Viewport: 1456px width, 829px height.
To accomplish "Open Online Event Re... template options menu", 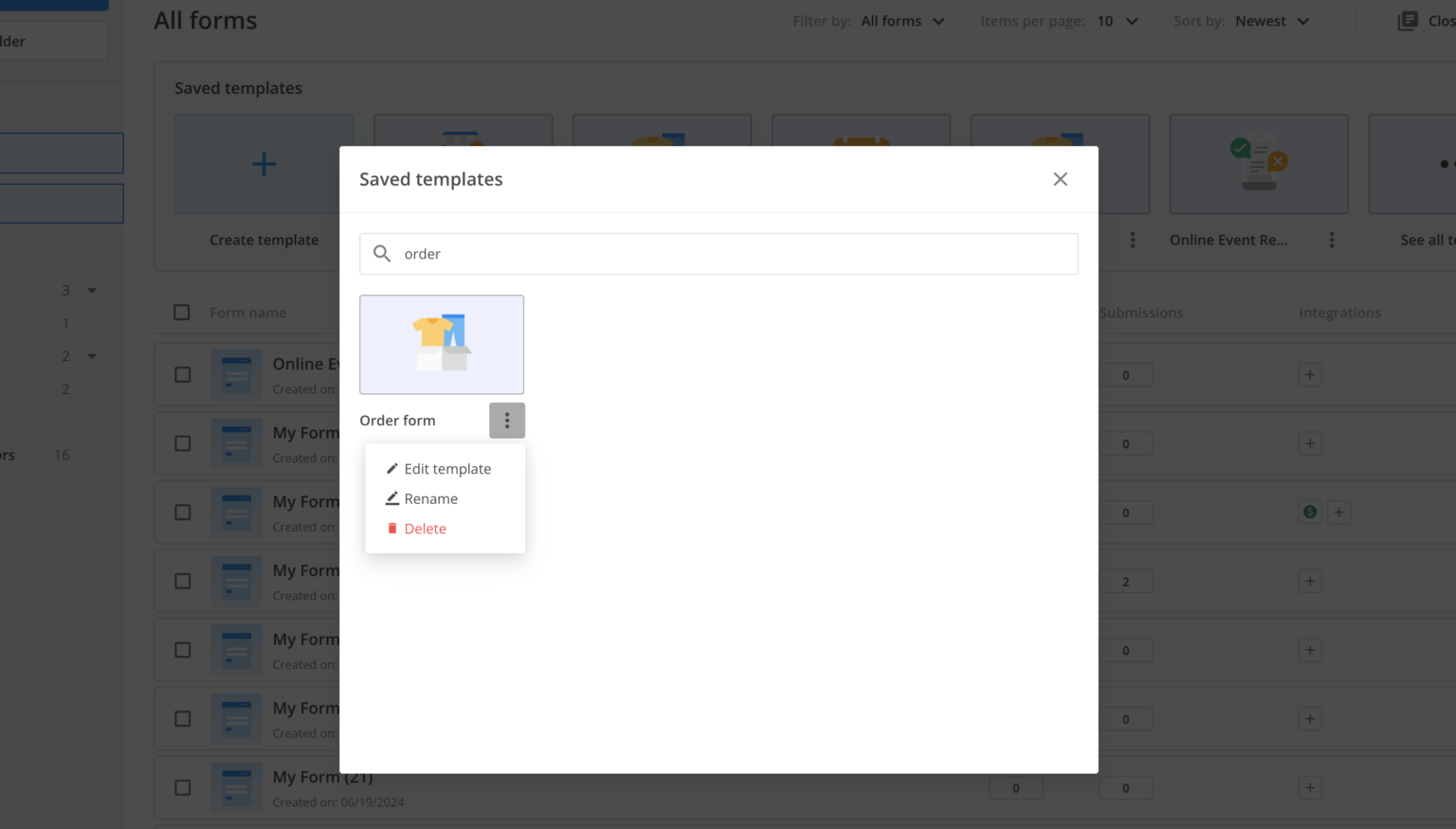I will coord(1332,241).
